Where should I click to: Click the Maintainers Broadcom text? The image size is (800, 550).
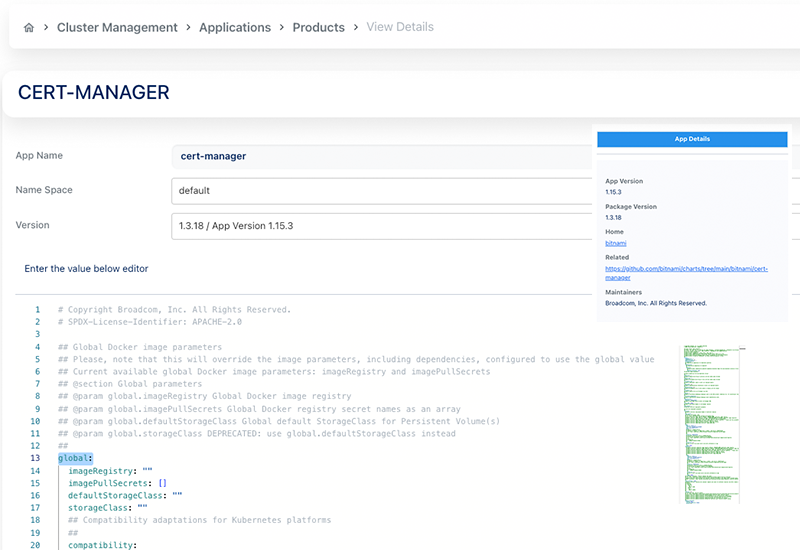coord(656,303)
